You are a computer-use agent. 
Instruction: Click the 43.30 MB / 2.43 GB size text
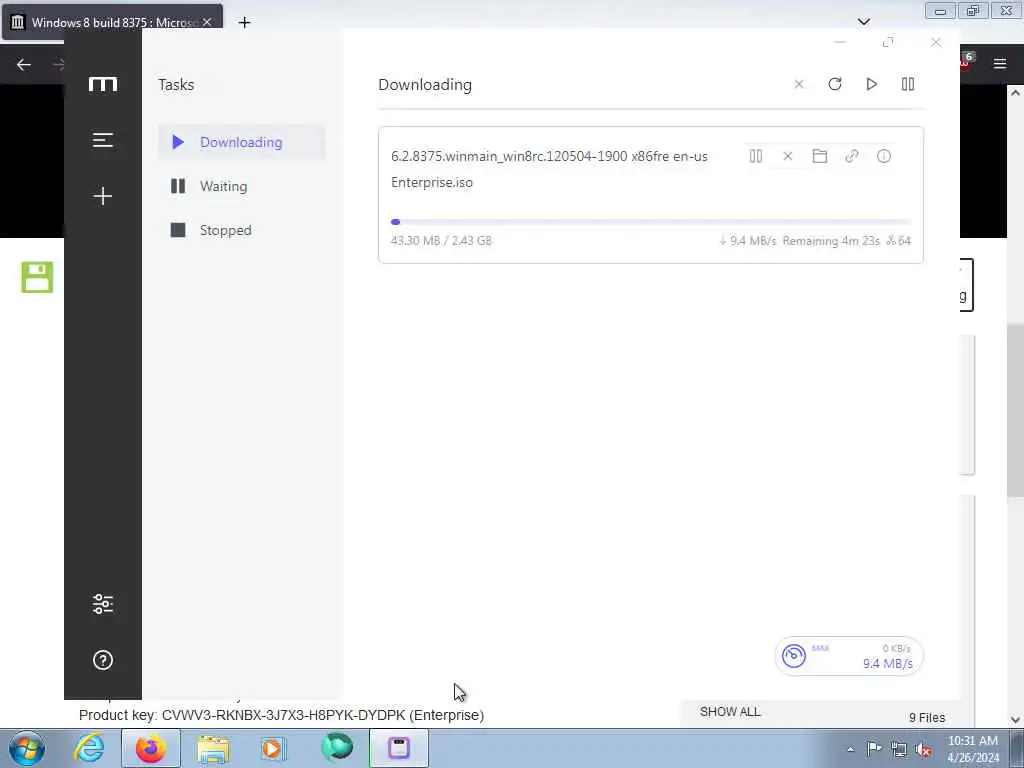(441, 240)
